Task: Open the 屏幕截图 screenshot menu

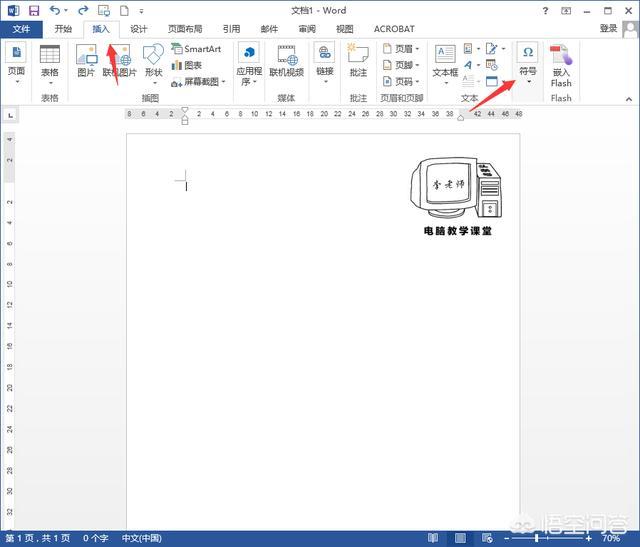Action: tap(197, 81)
